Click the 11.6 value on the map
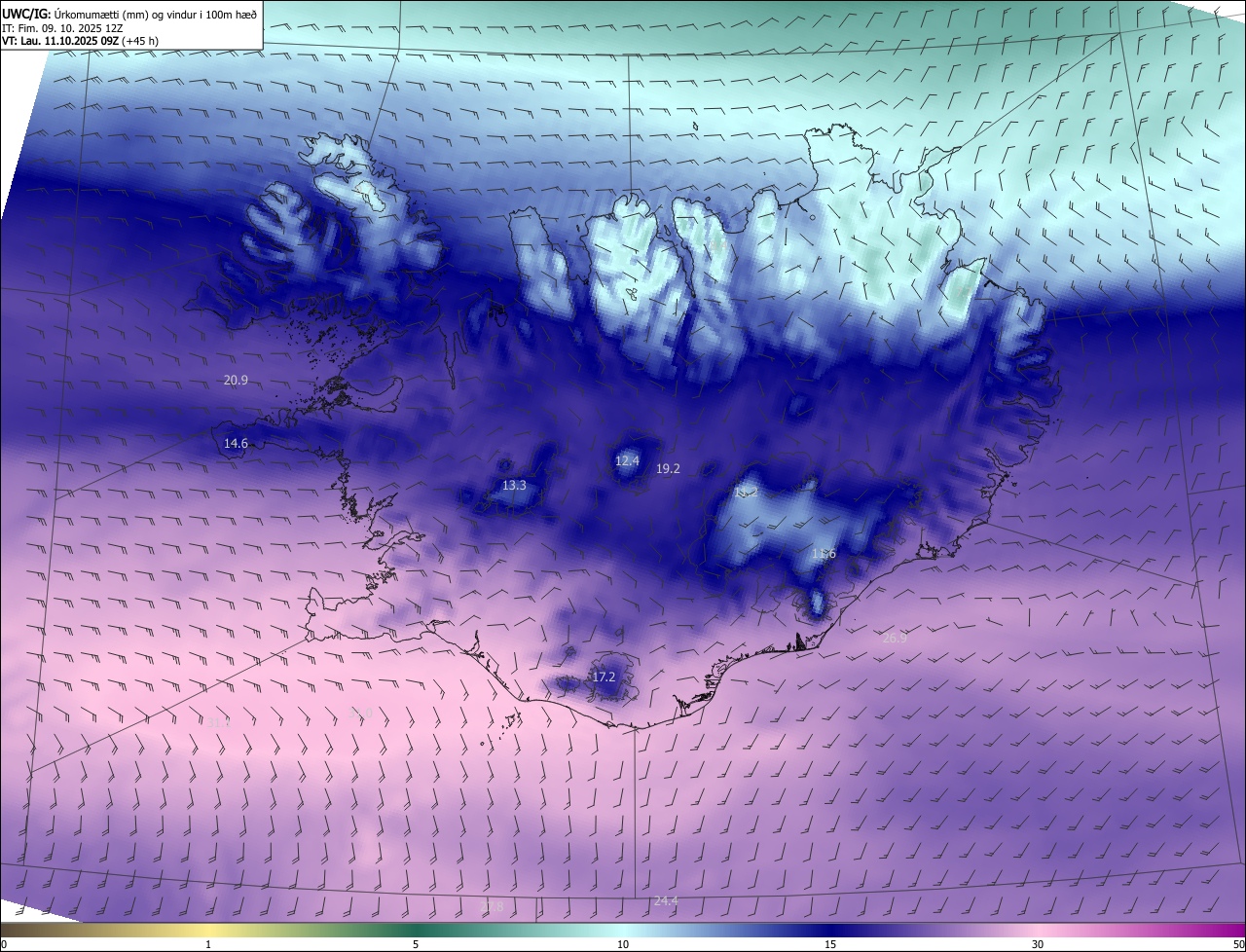This screenshot has width=1246, height=952. [824, 554]
